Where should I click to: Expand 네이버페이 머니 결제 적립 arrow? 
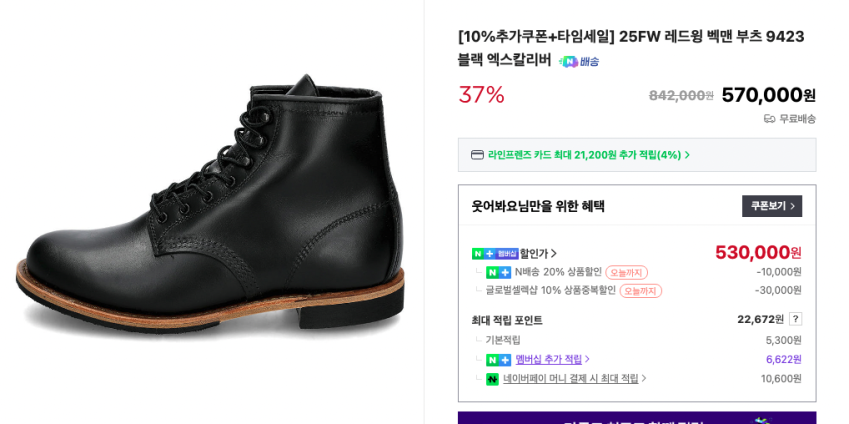pyautogui.click(x=644, y=379)
